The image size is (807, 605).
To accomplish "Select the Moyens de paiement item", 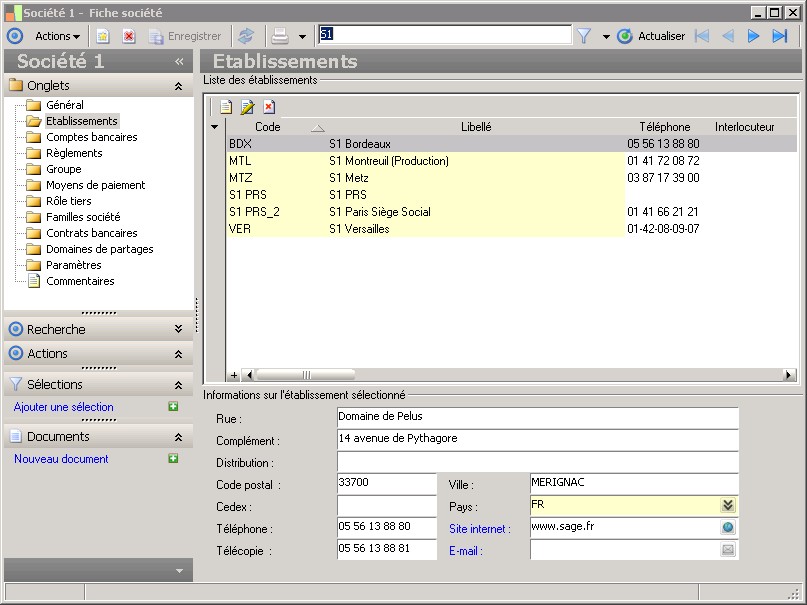I will tap(95, 185).
